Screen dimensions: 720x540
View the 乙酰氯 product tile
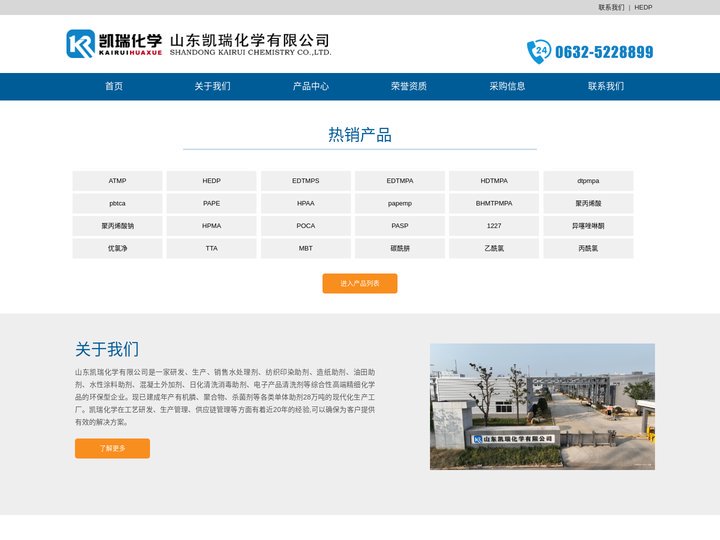(x=494, y=248)
